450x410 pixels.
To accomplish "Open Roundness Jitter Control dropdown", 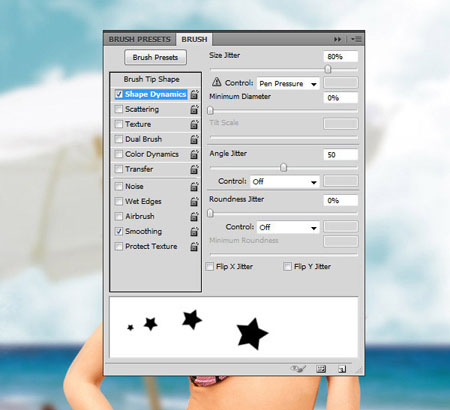I will coord(288,227).
